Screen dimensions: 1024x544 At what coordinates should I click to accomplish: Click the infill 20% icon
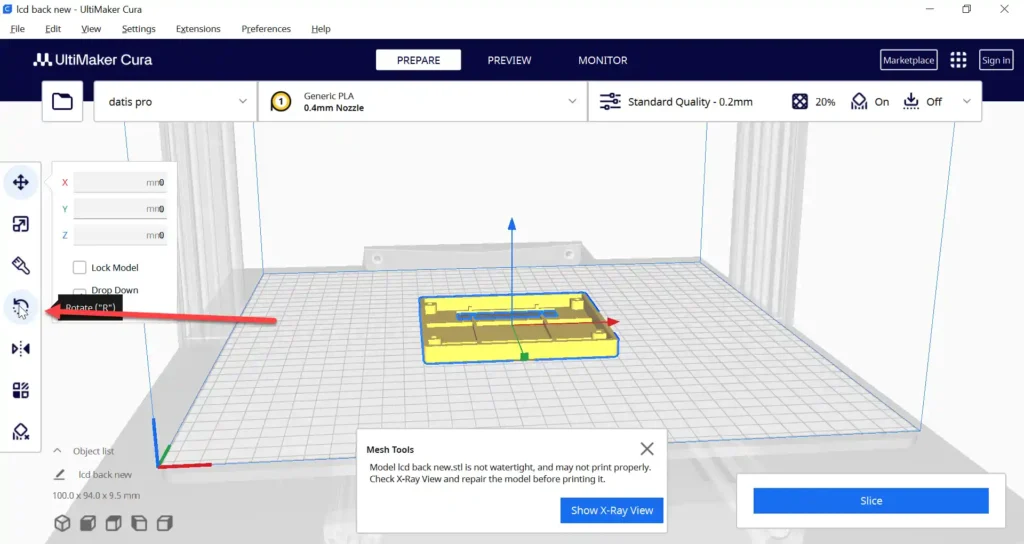point(799,101)
